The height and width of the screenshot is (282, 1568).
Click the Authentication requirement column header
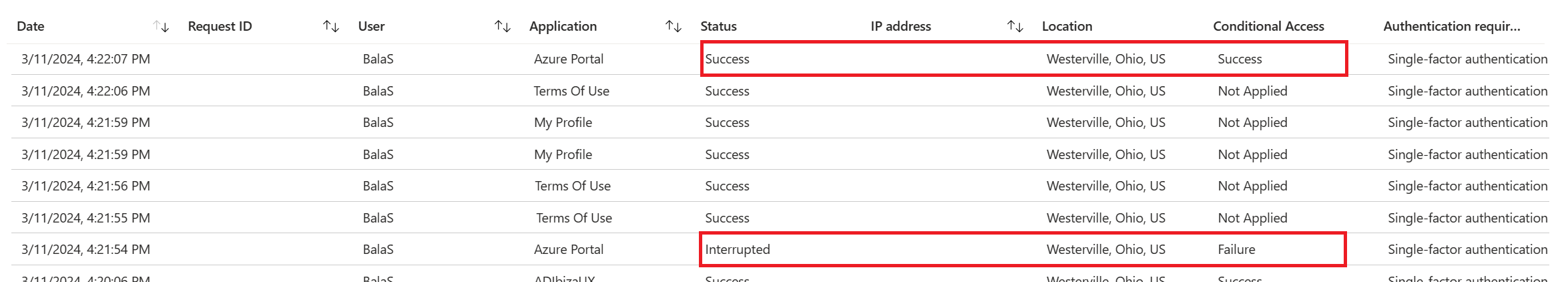tap(1451, 27)
